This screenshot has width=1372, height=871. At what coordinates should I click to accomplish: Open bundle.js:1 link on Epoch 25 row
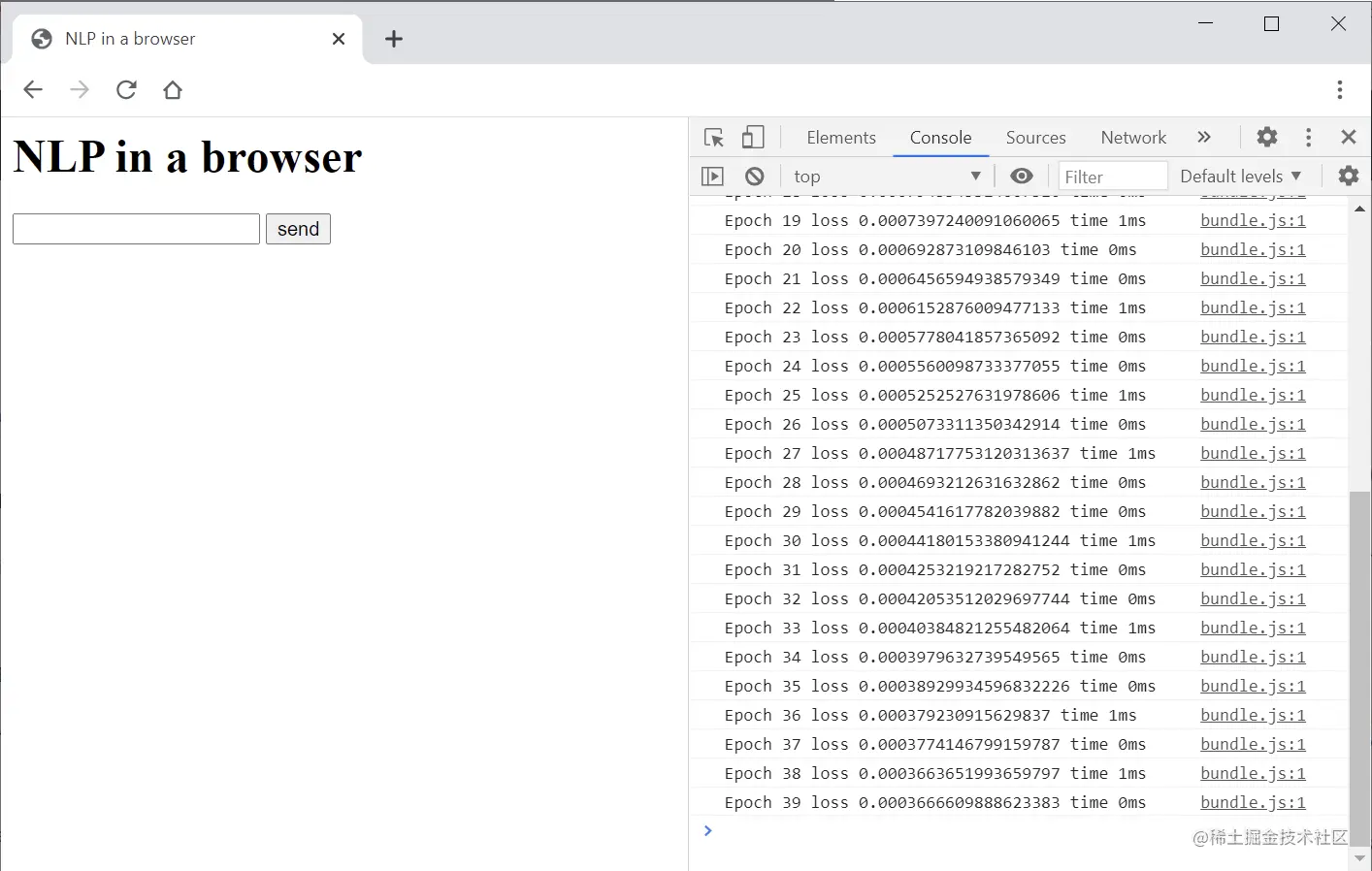click(x=1253, y=395)
